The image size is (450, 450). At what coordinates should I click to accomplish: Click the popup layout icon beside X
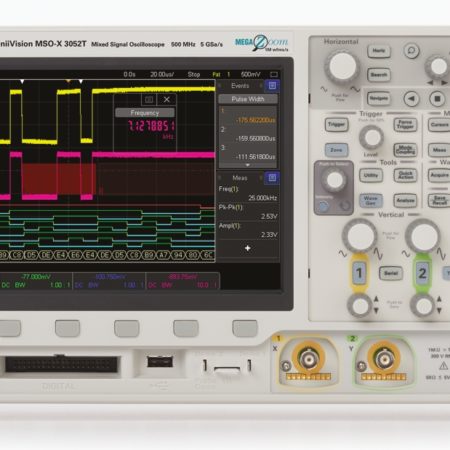[149, 99]
